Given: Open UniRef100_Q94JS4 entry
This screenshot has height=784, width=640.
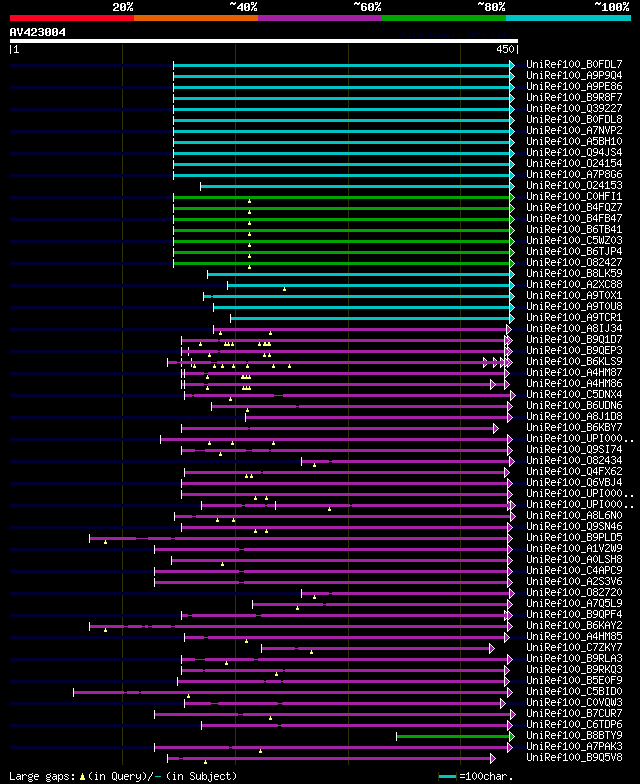Looking at the screenshot, I should pos(574,152).
